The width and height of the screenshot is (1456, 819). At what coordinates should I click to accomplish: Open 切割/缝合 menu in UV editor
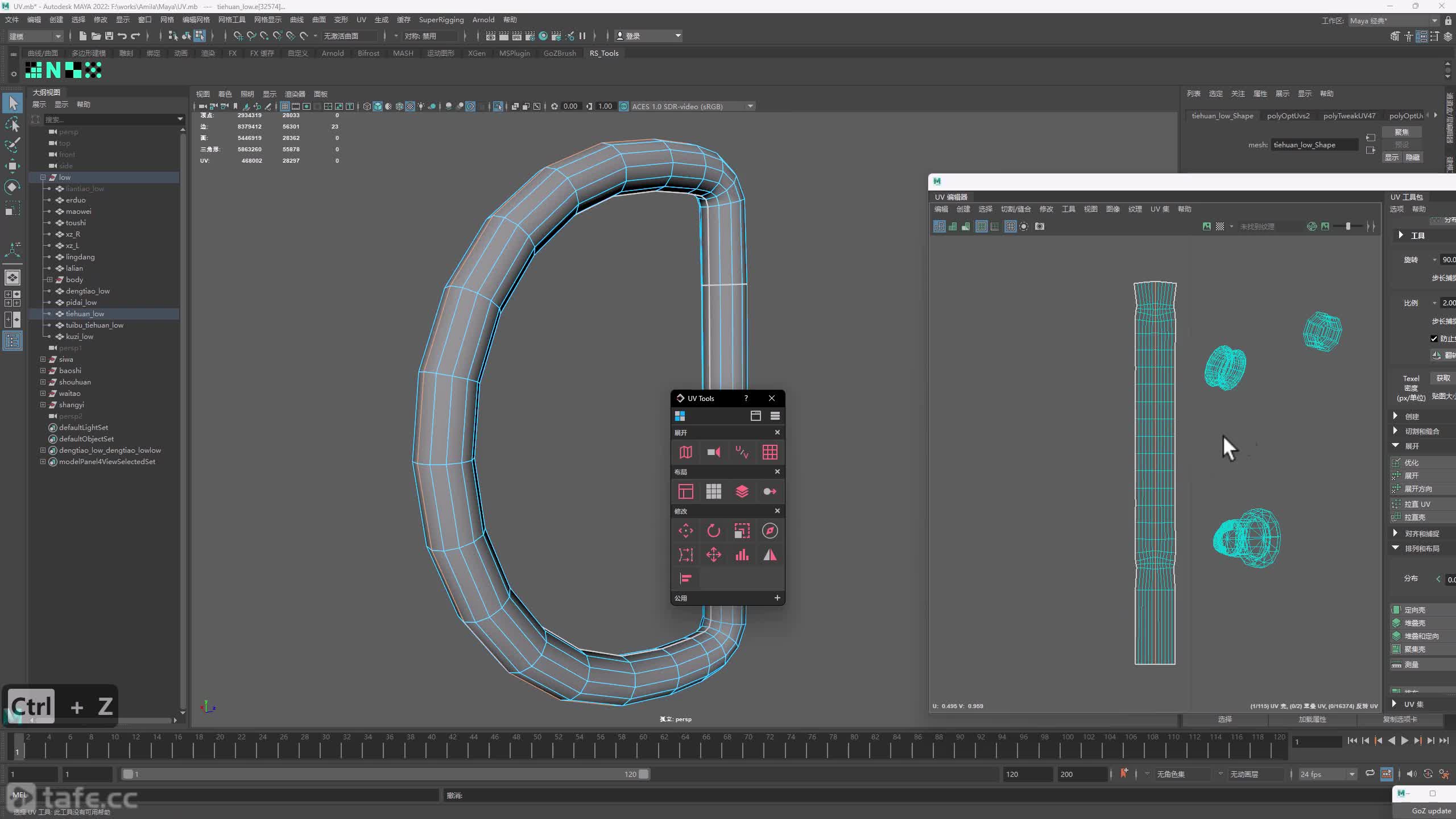click(x=1016, y=209)
